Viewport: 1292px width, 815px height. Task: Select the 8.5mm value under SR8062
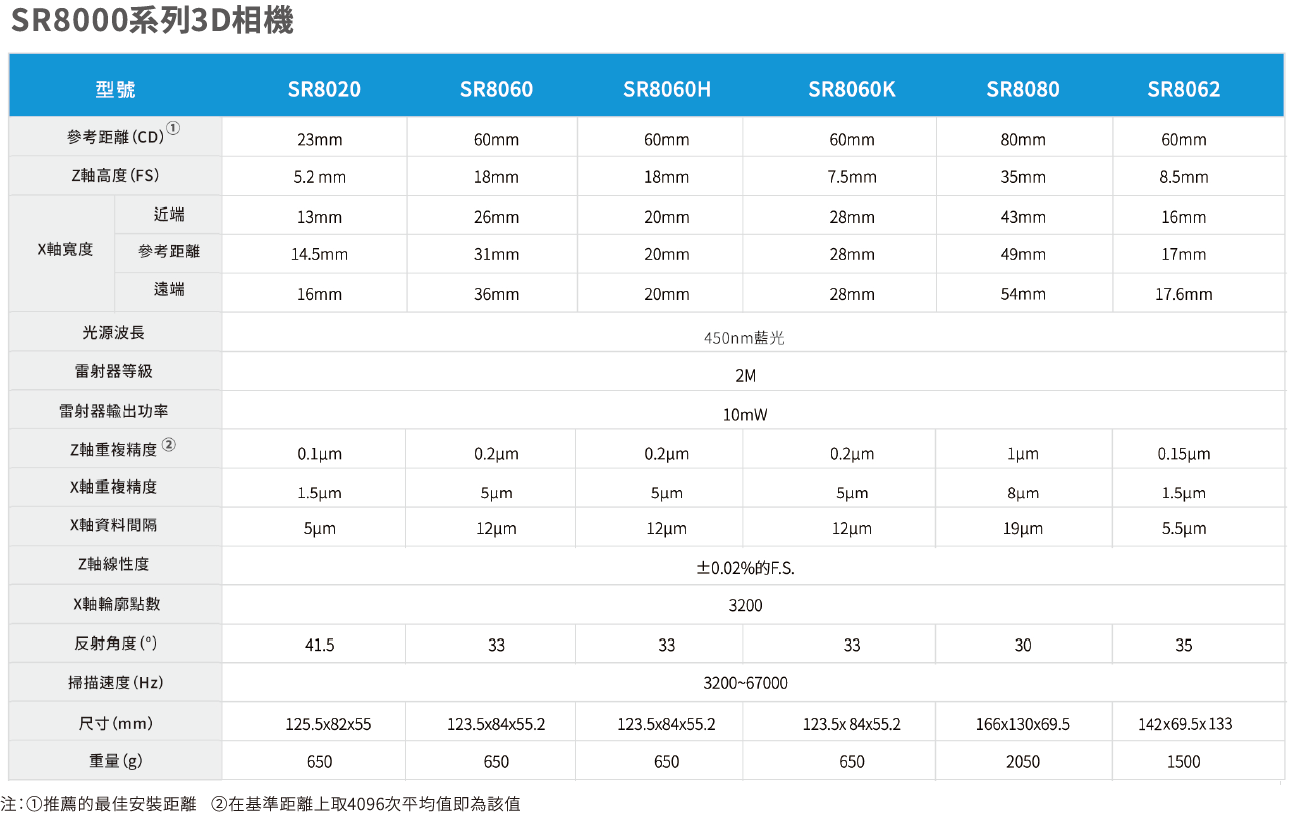1184,178
